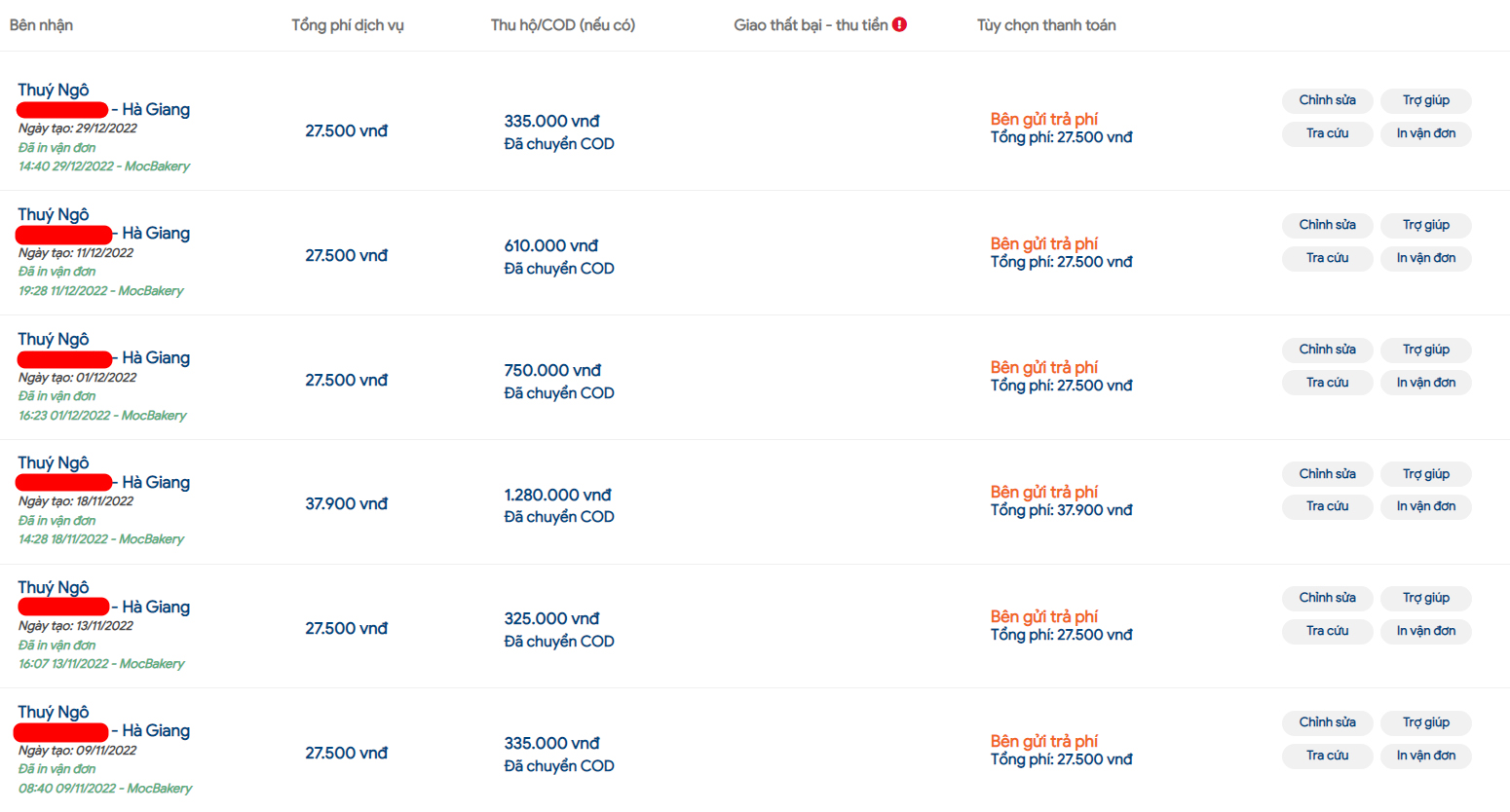The height and width of the screenshot is (812, 1510).
Task: Get help on the 13/11/2022 order
Action: point(1425,598)
